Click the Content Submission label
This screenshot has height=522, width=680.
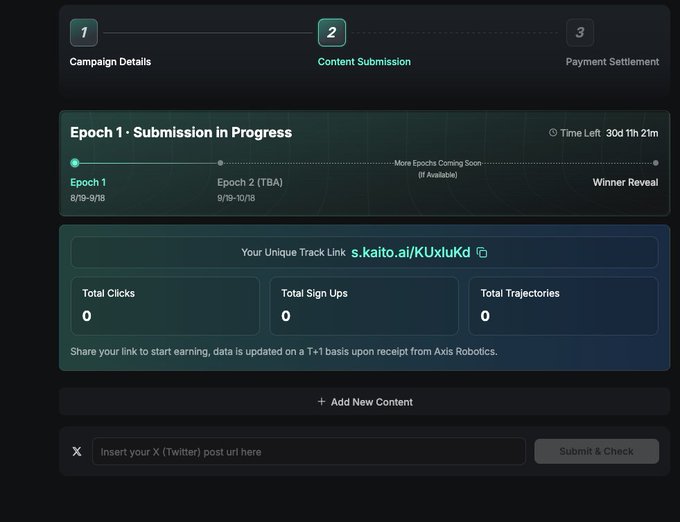click(364, 62)
